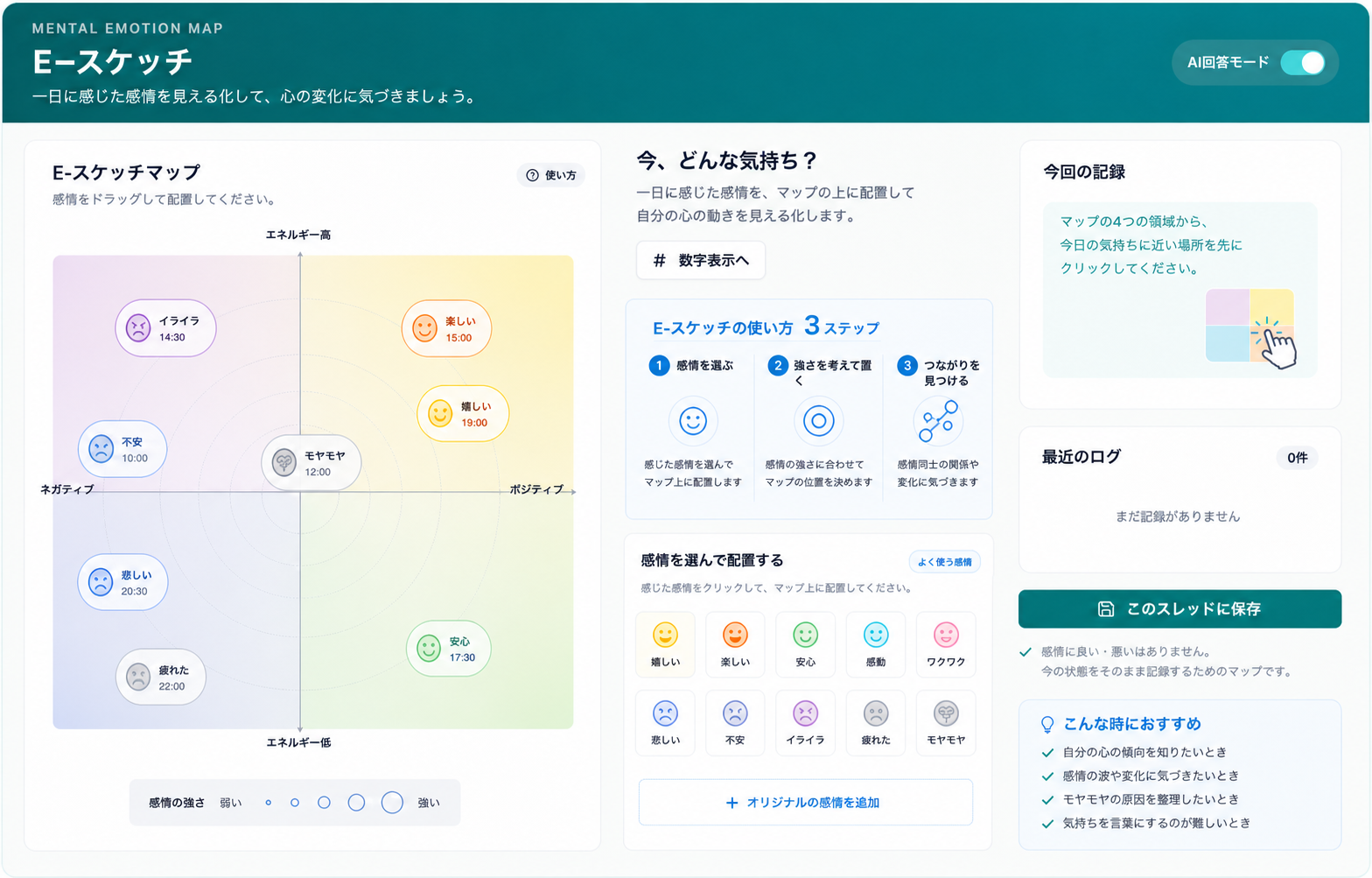Image resolution: width=1372 pixels, height=878 pixels.
Task: Select the 疲れた 22:00 emotion on map
Action: (x=161, y=677)
